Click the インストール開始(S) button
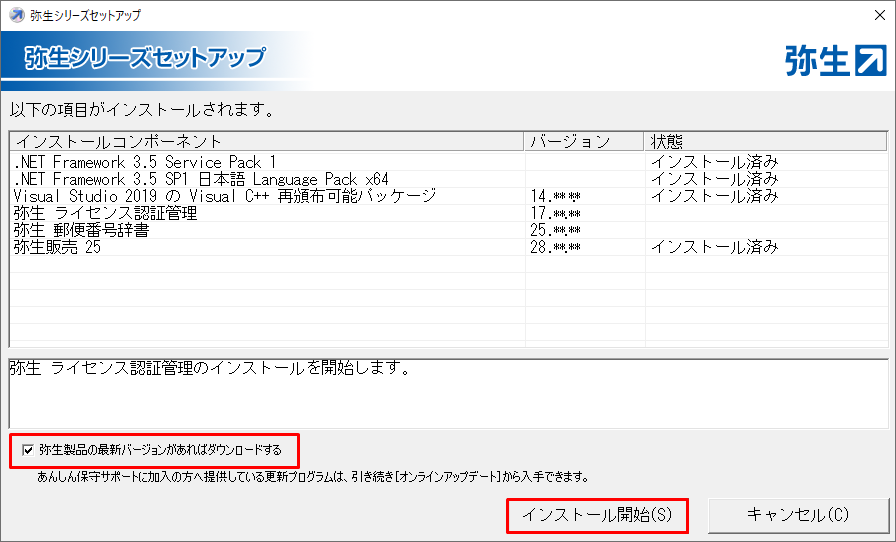 pos(597,515)
